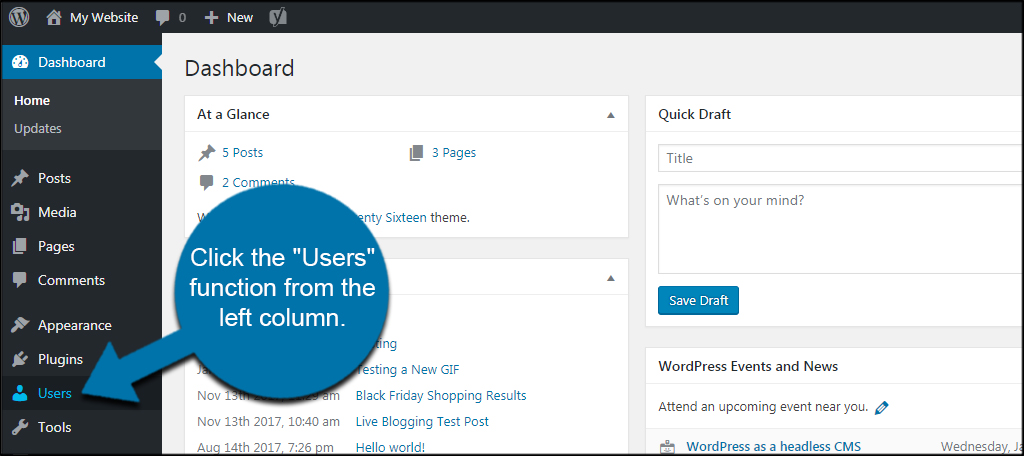The image size is (1024, 456).
Task: Click the Tools wrench icon
Action: click(20, 427)
